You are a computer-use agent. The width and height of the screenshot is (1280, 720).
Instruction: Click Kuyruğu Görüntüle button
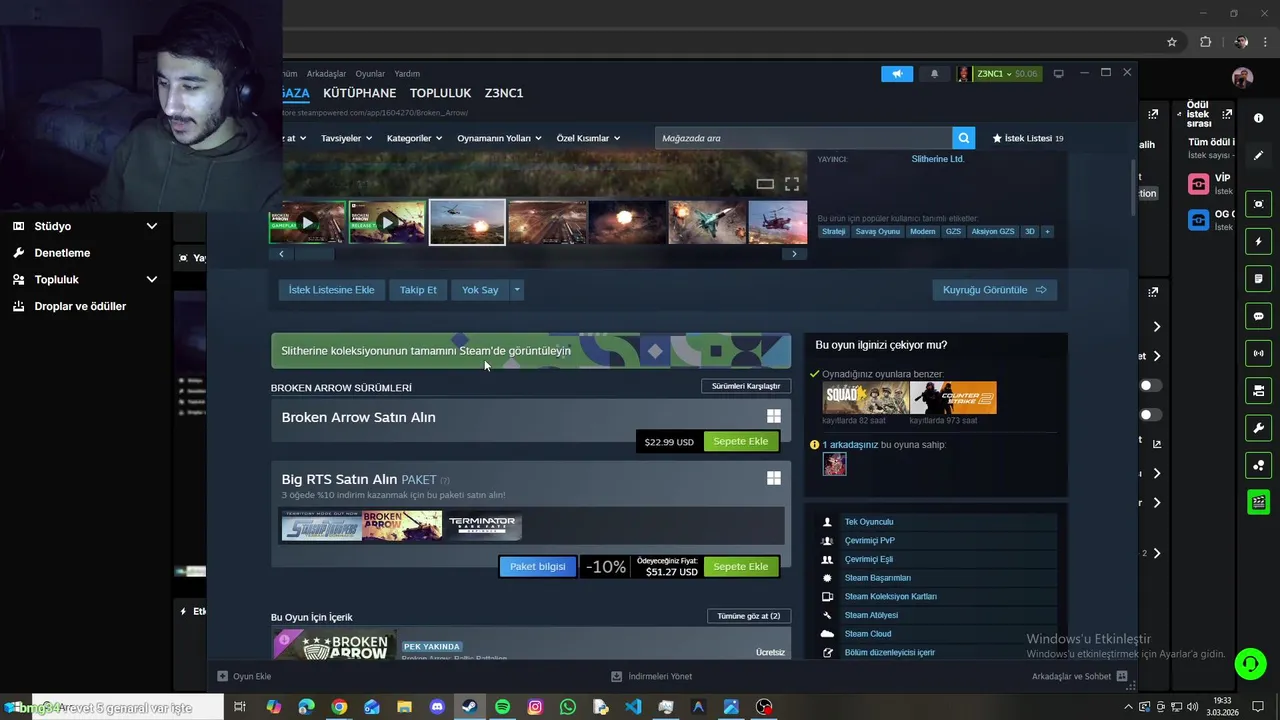pyautogui.click(x=995, y=290)
